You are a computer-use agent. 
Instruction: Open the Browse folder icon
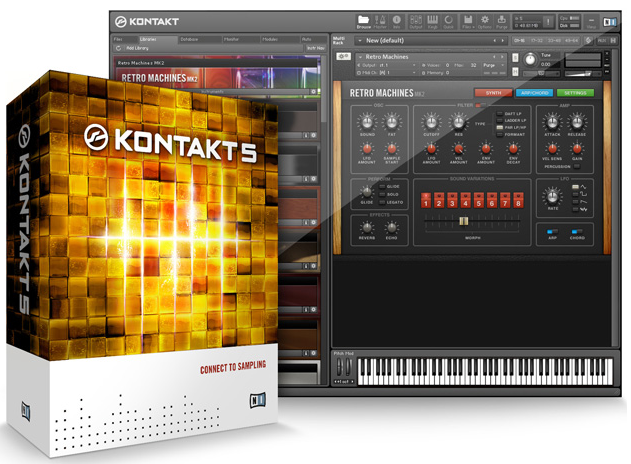point(363,20)
